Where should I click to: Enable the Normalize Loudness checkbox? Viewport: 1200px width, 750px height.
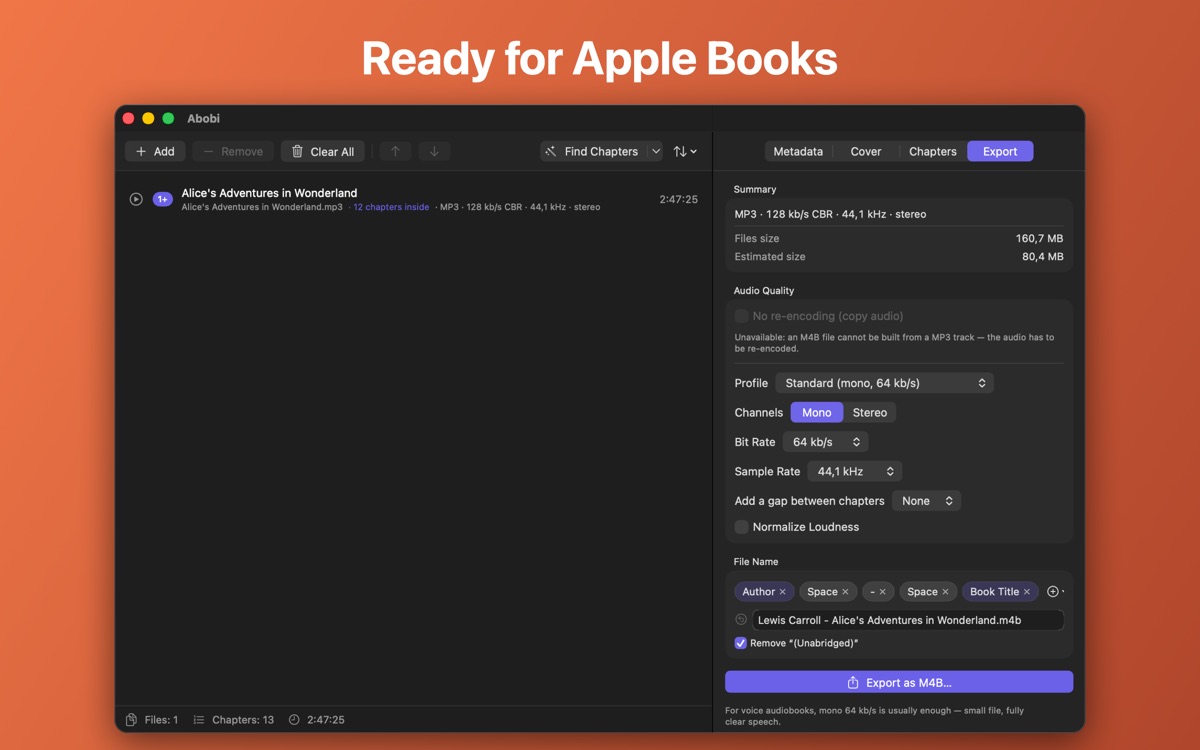[x=741, y=527]
